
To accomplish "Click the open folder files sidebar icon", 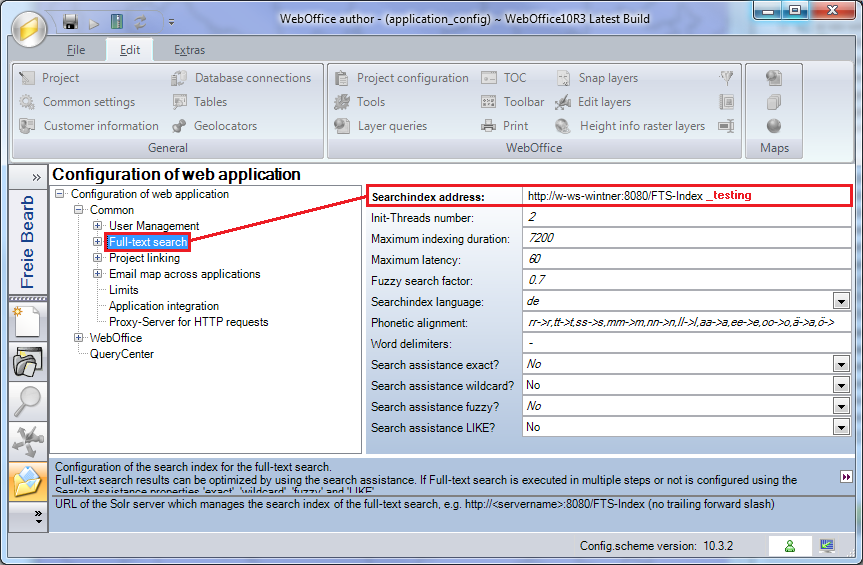I will (x=28, y=361).
